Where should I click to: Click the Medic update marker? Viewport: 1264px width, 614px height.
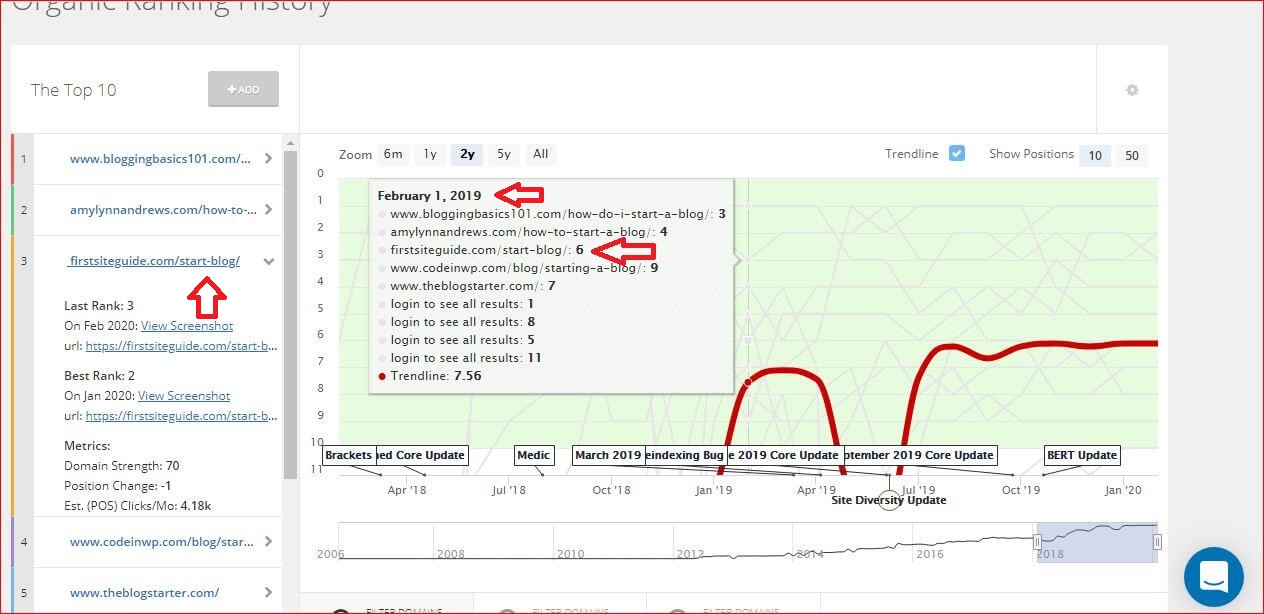tap(534, 455)
